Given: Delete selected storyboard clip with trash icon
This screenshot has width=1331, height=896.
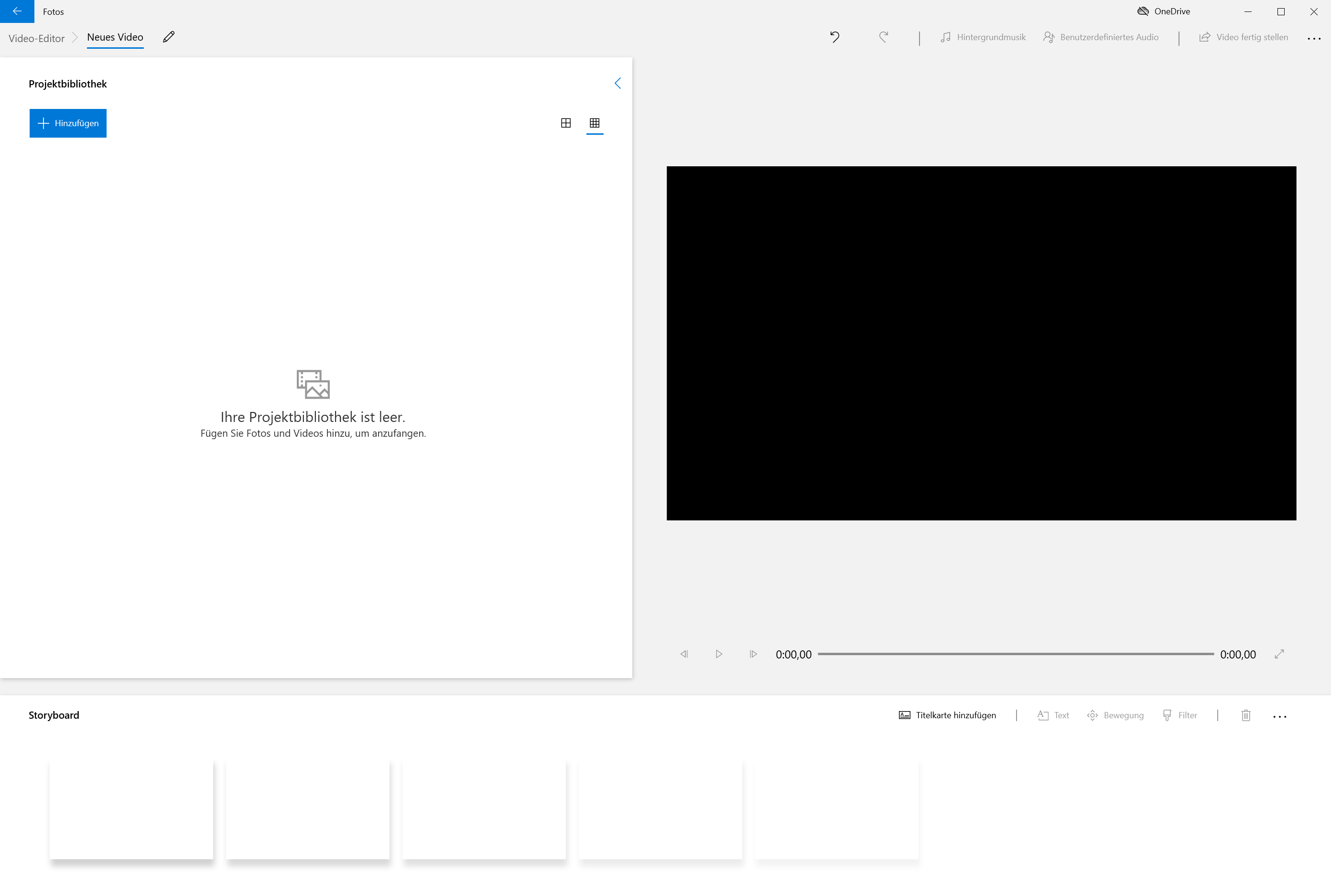Looking at the screenshot, I should [x=1246, y=715].
